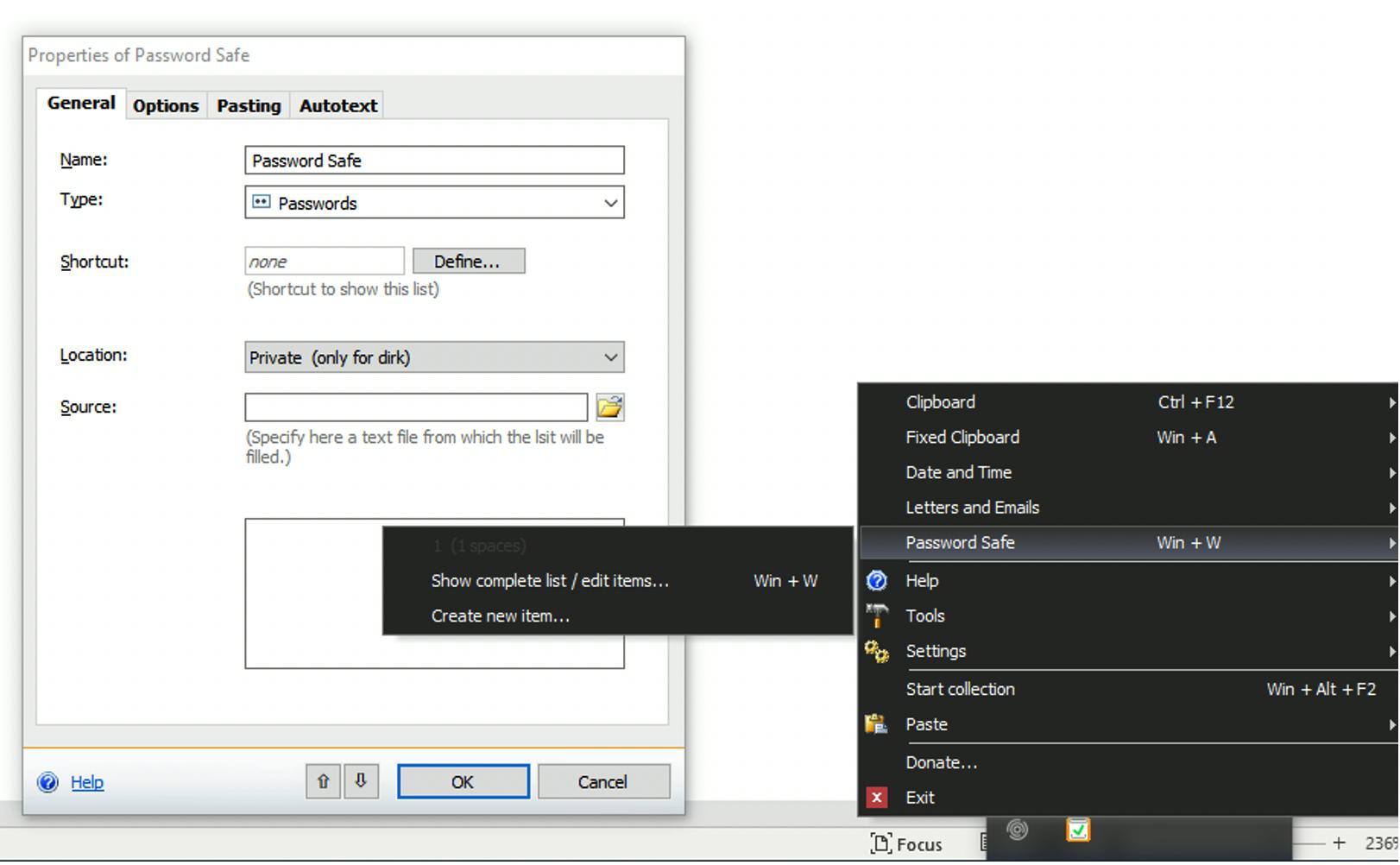Click the blue question mark icon beside the Help link
Viewport: 1400px width, 865px height.
tap(48, 782)
